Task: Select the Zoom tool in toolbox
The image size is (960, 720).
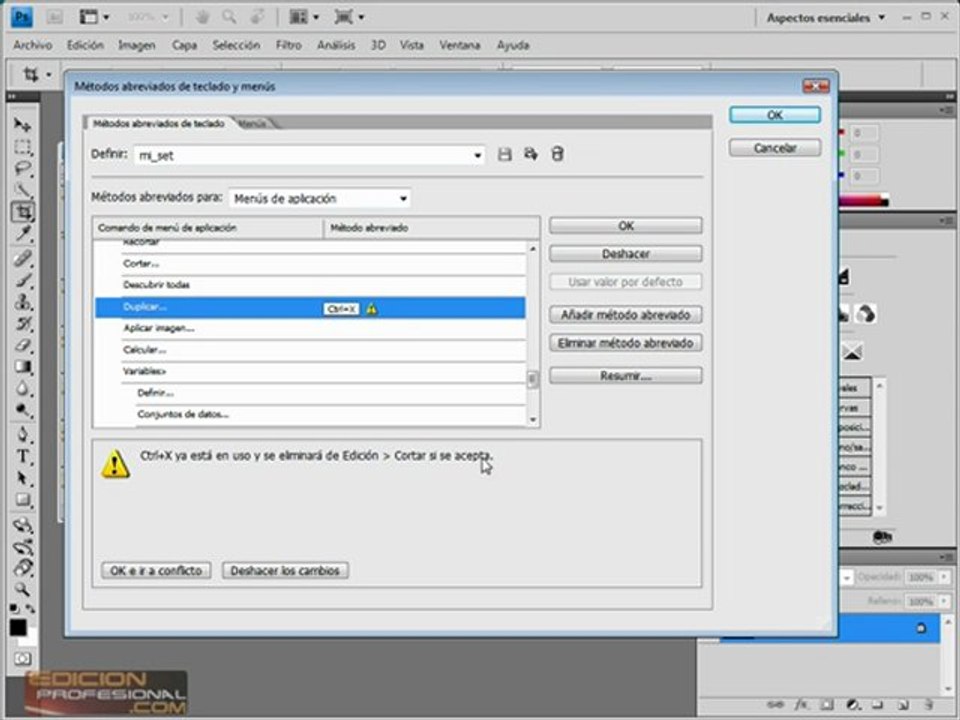Action: pos(23,589)
